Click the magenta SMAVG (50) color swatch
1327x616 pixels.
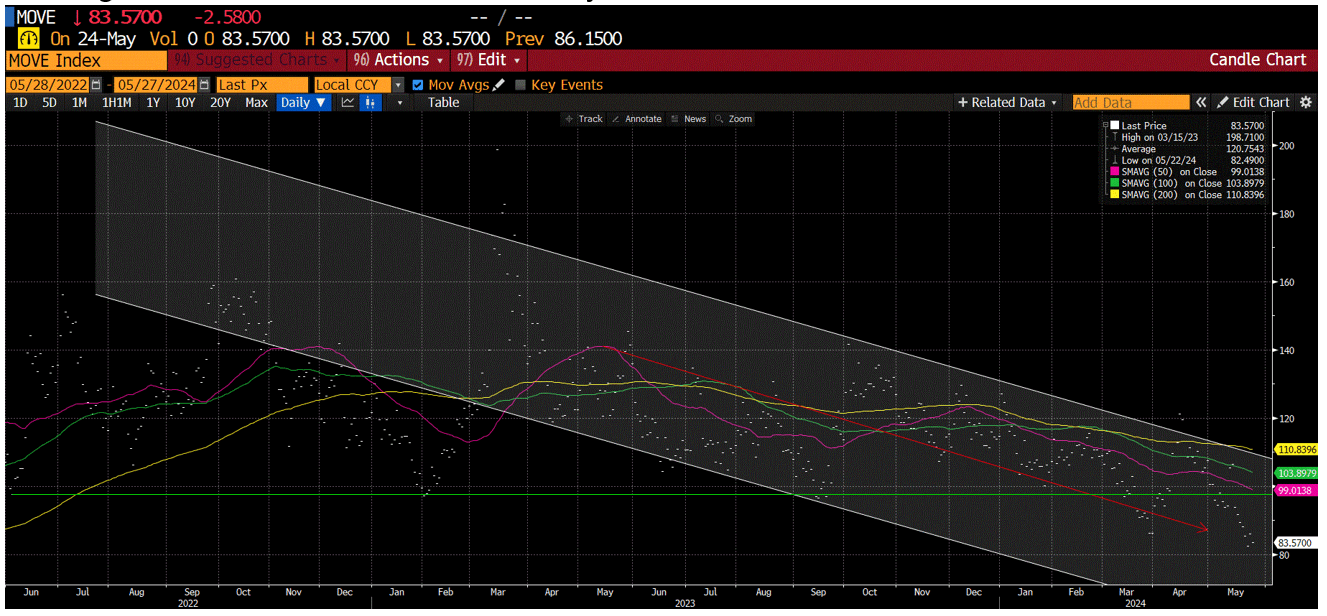[x=1114, y=171]
